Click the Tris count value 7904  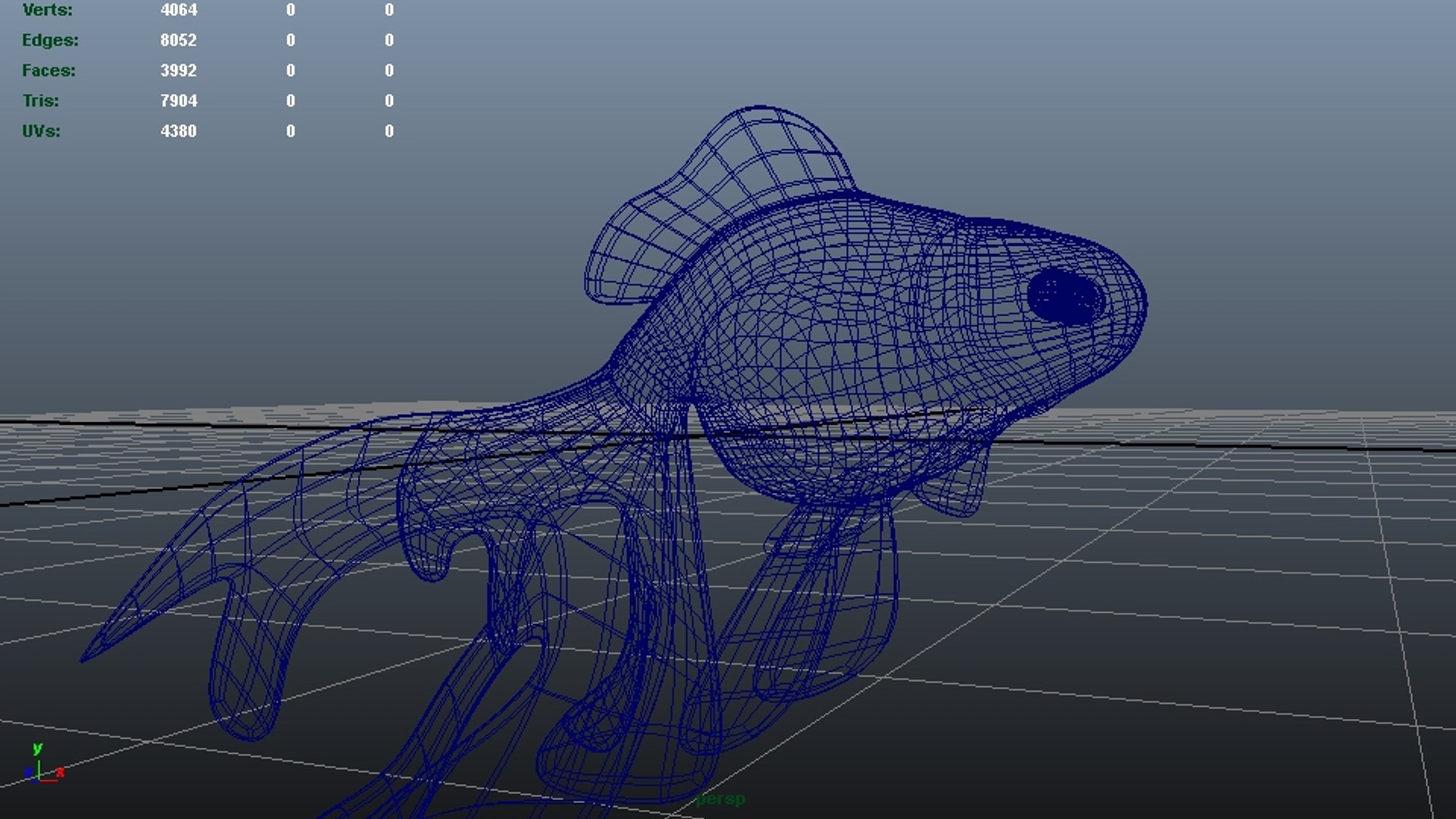(x=178, y=101)
